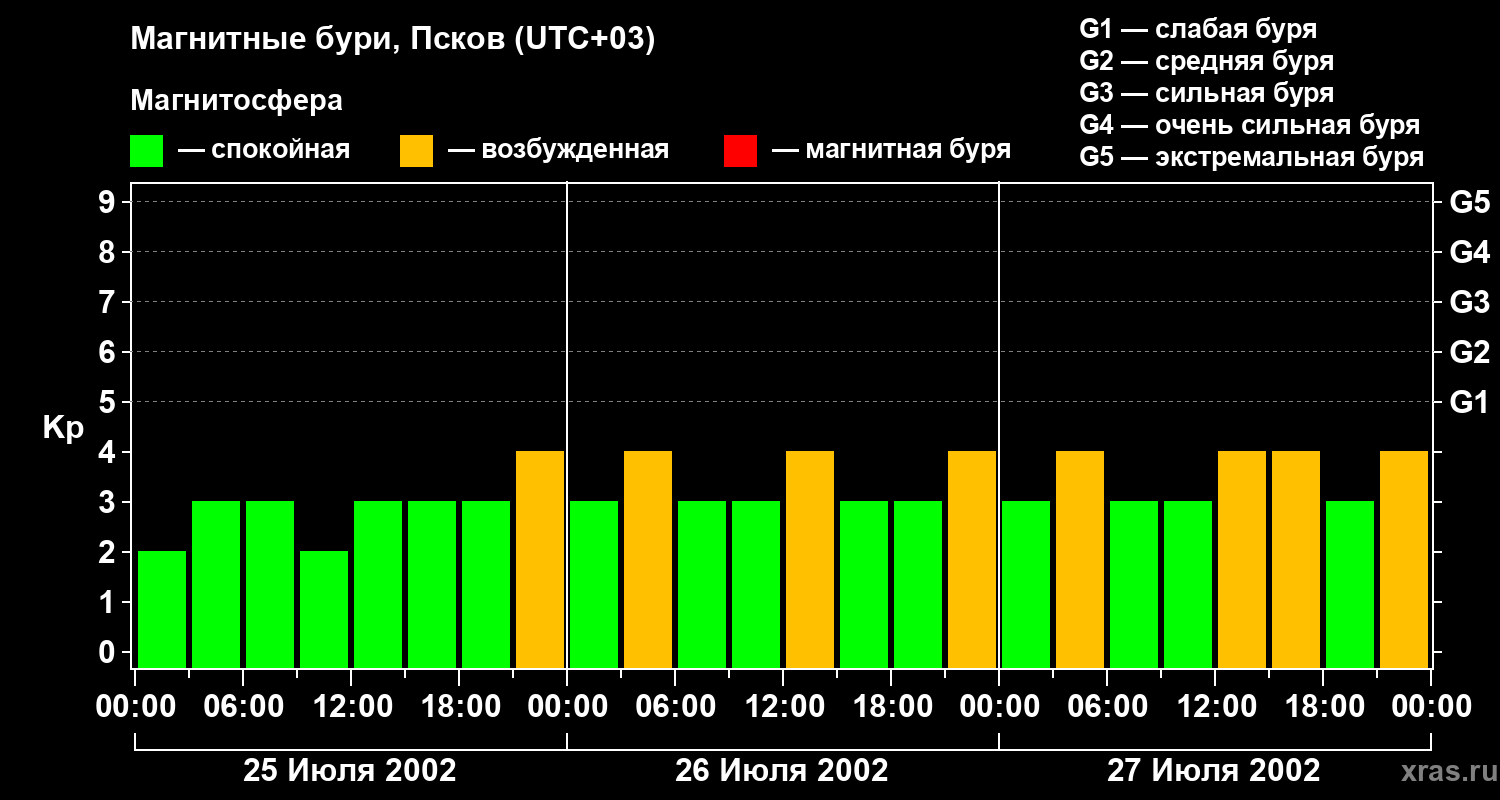This screenshot has height=800, width=1500.
Task: Click the right-axis G5 label at Kp 9
Action: tap(1470, 203)
